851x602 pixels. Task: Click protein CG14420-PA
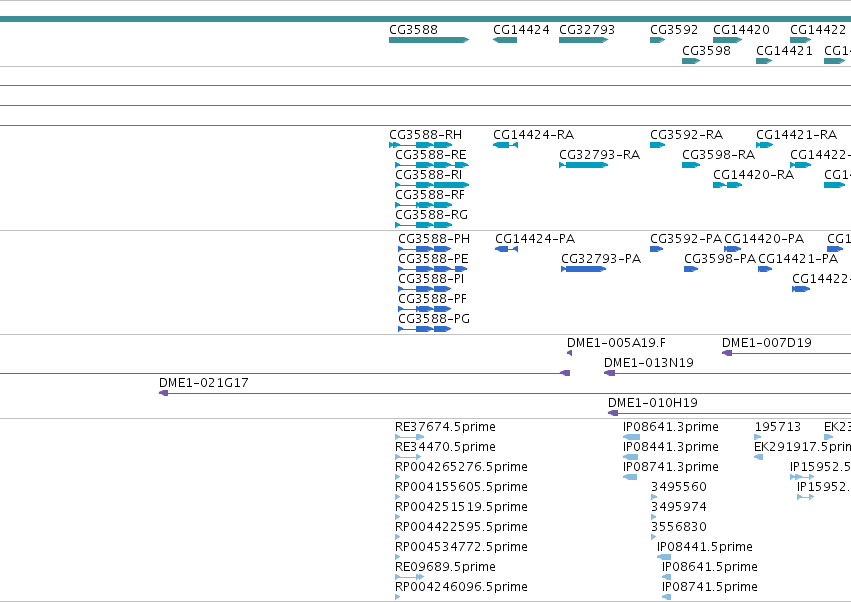(x=733, y=249)
